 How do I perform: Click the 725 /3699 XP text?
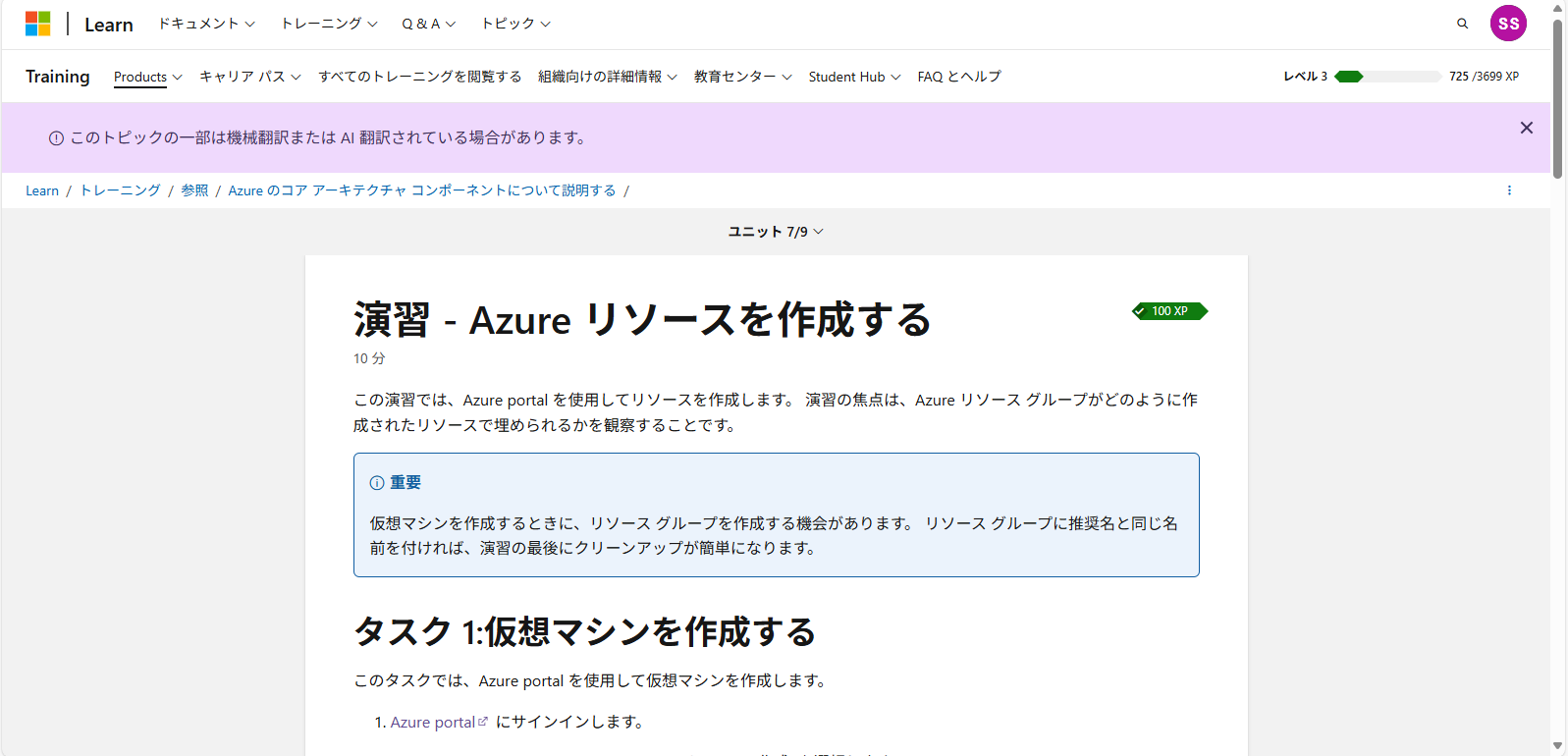[x=1484, y=77]
